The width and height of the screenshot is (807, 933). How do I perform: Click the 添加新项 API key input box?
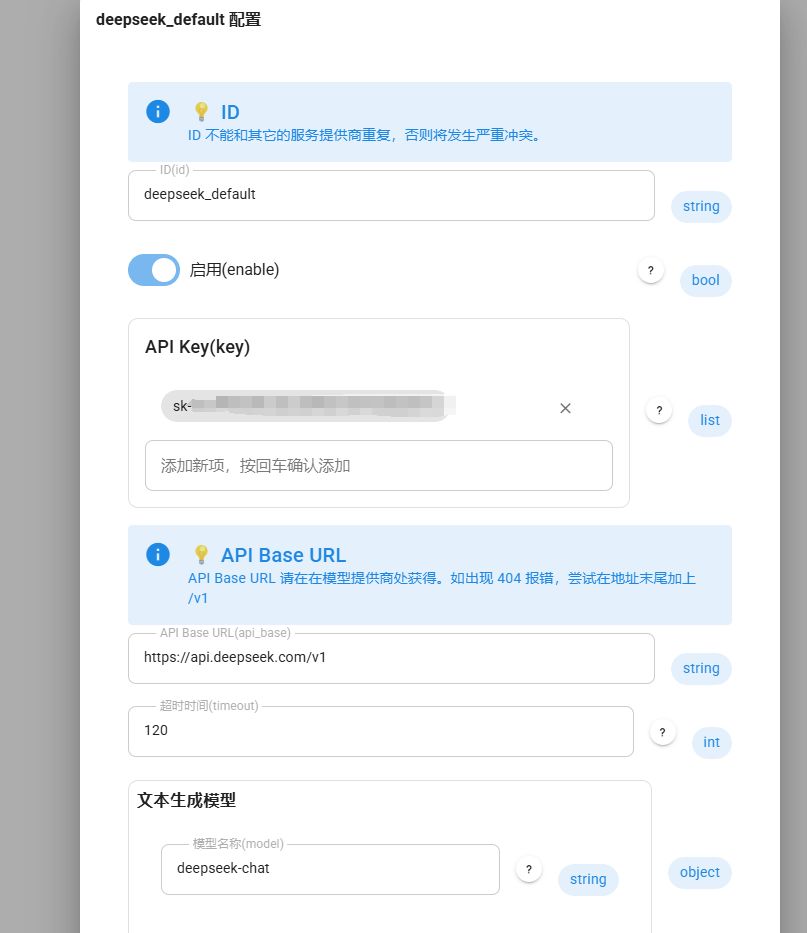(x=379, y=465)
